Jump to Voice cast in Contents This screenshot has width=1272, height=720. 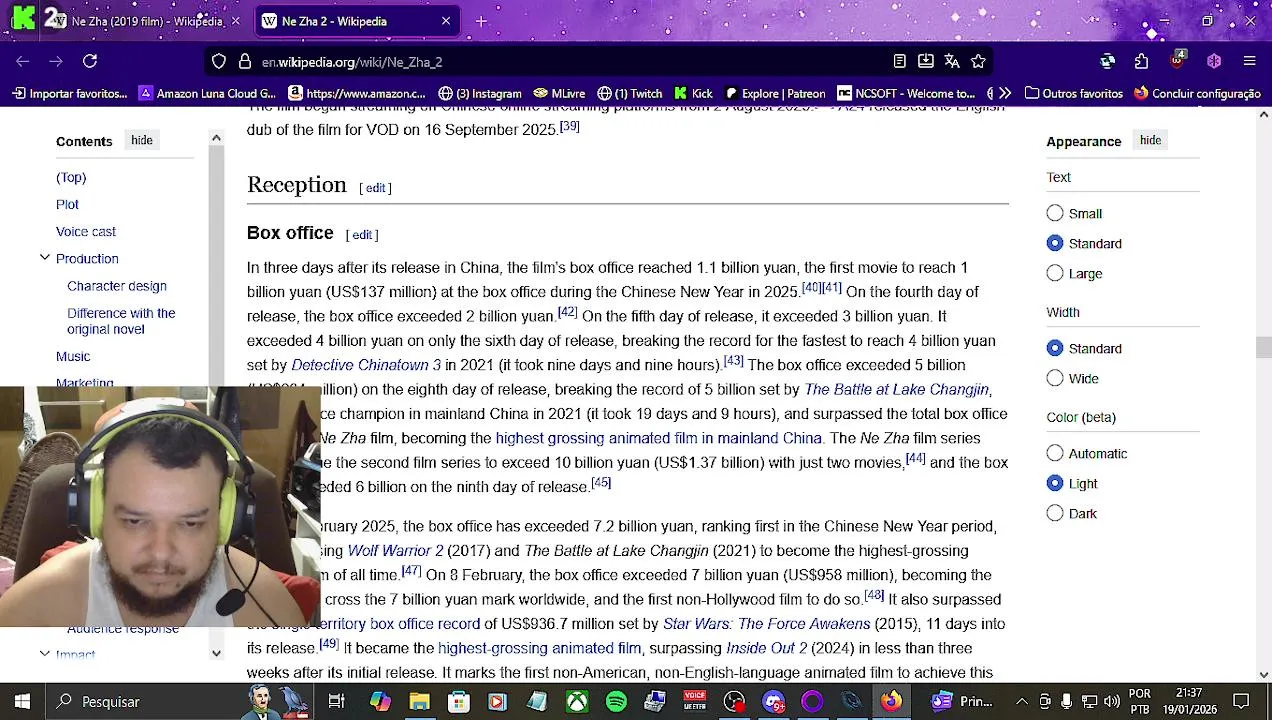(x=86, y=231)
